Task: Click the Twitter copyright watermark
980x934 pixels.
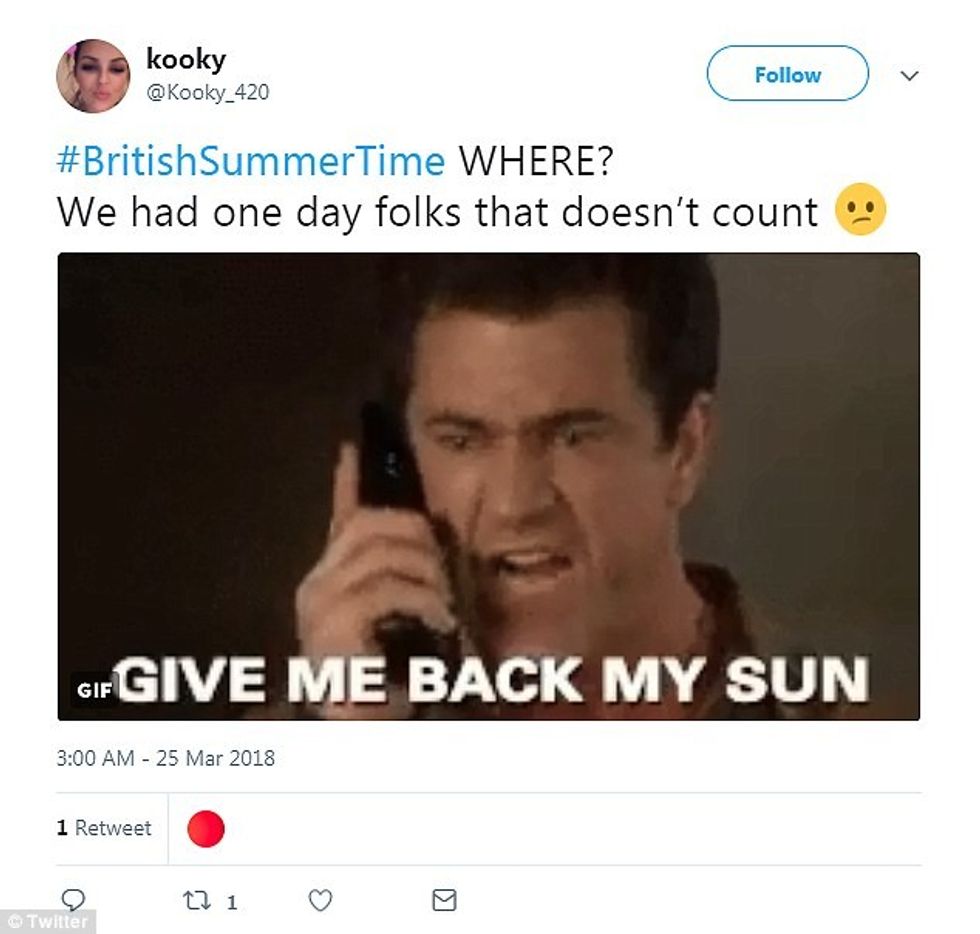Action: 48,921
